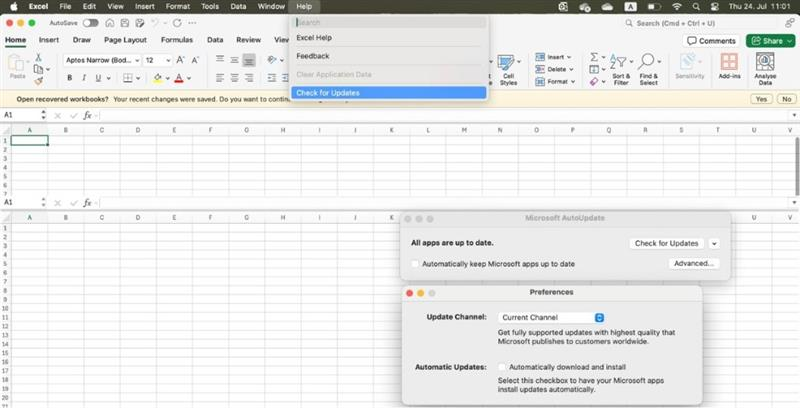Open the three-dot more commands icon

pyautogui.click(x=192, y=23)
